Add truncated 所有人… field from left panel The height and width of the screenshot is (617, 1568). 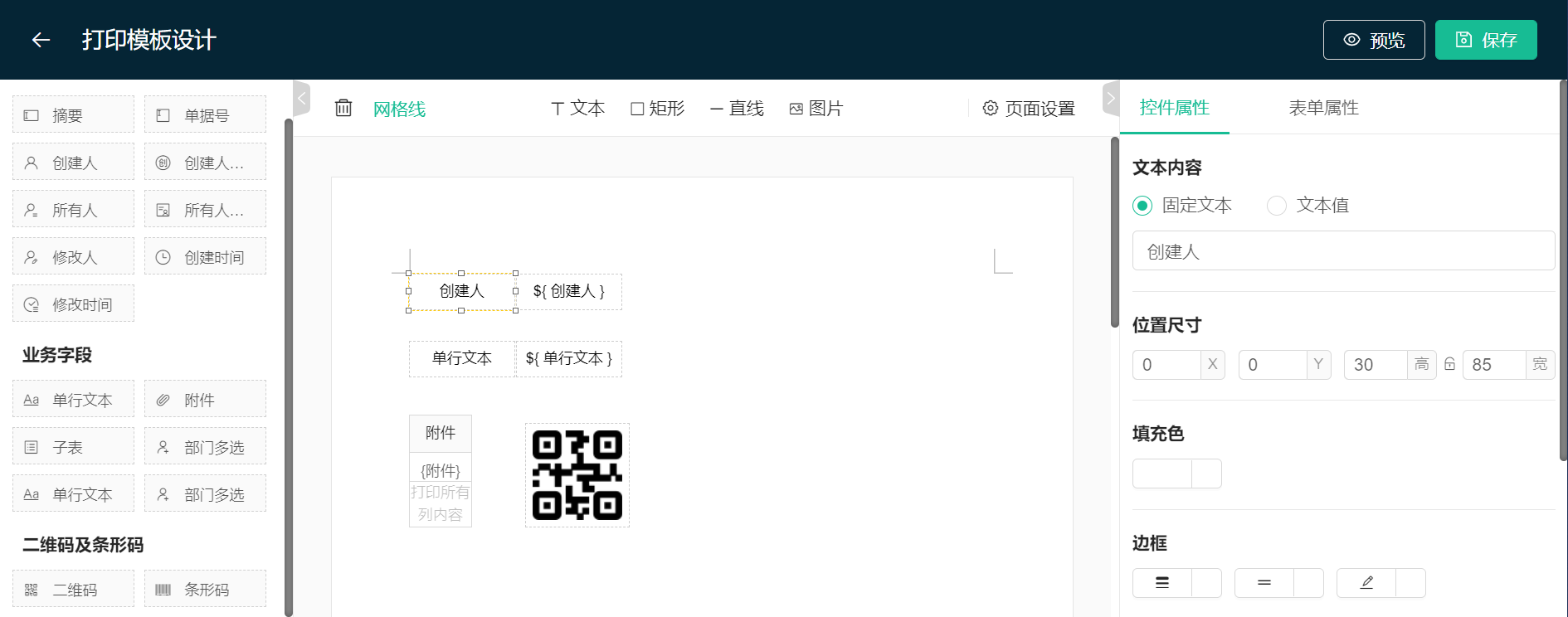(x=205, y=209)
